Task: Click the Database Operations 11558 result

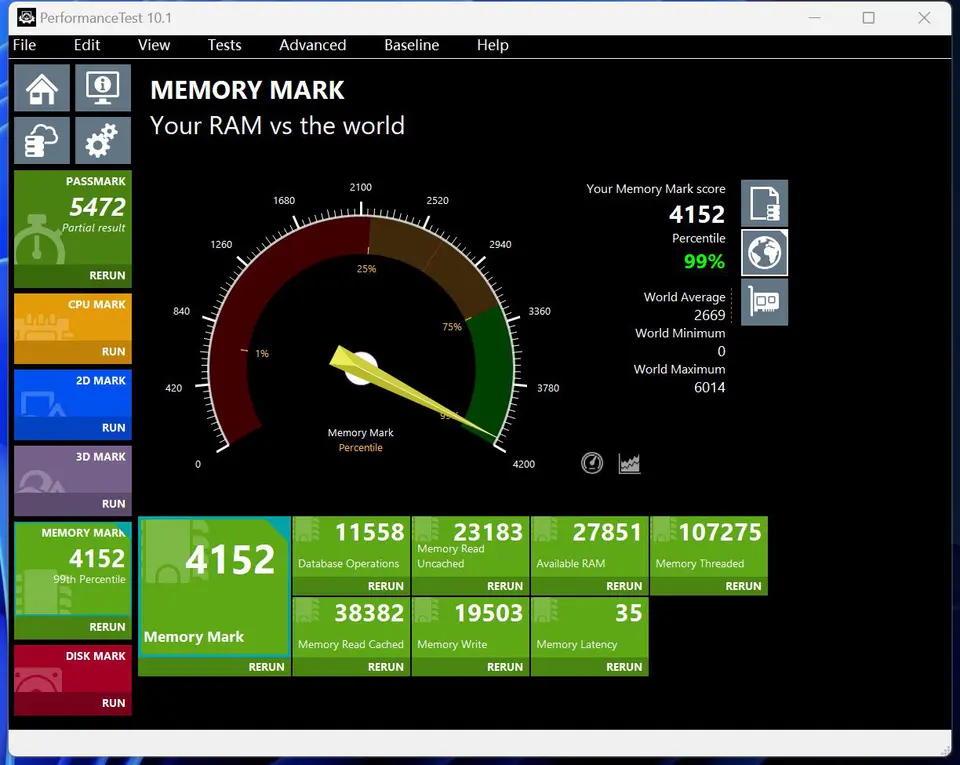Action: tap(351, 547)
